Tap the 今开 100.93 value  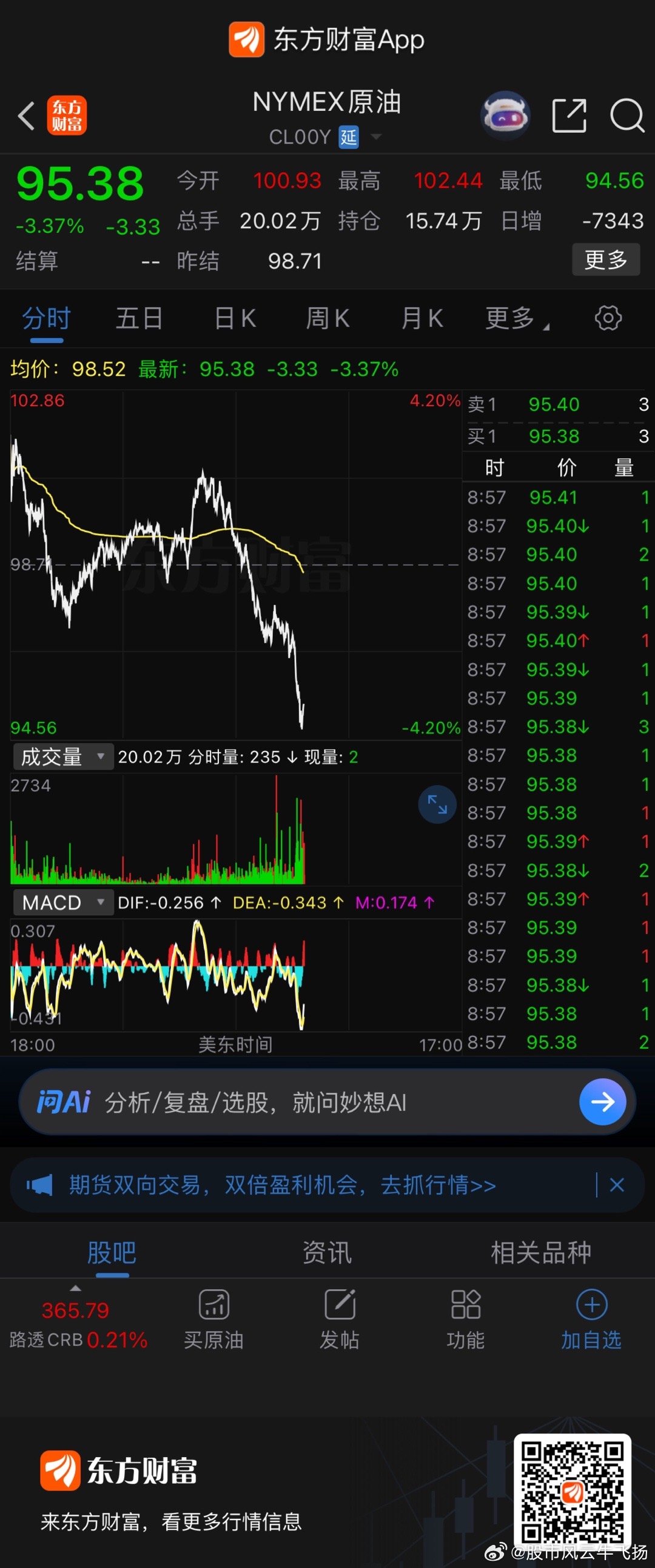[x=287, y=181]
